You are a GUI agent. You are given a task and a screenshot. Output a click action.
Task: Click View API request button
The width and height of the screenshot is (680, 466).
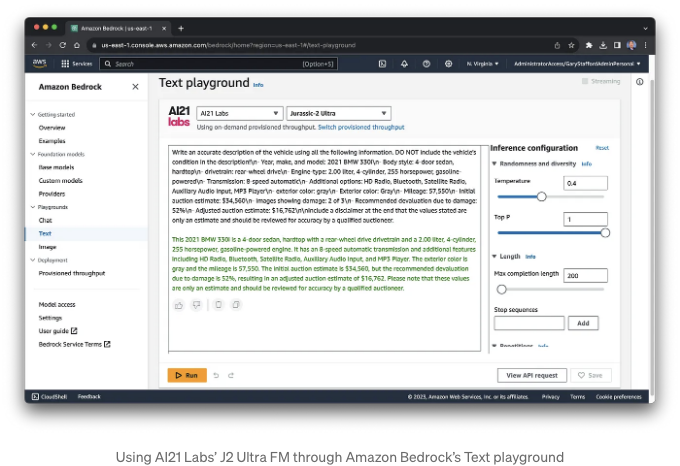(532, 375)
